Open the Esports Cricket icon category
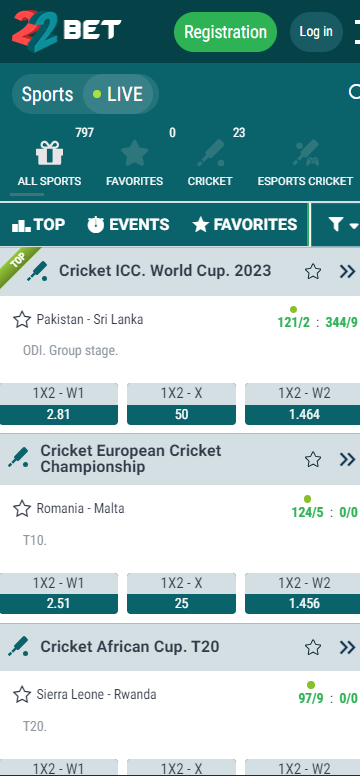This screenshot has height=776, width=360. [x=305, y=153]
